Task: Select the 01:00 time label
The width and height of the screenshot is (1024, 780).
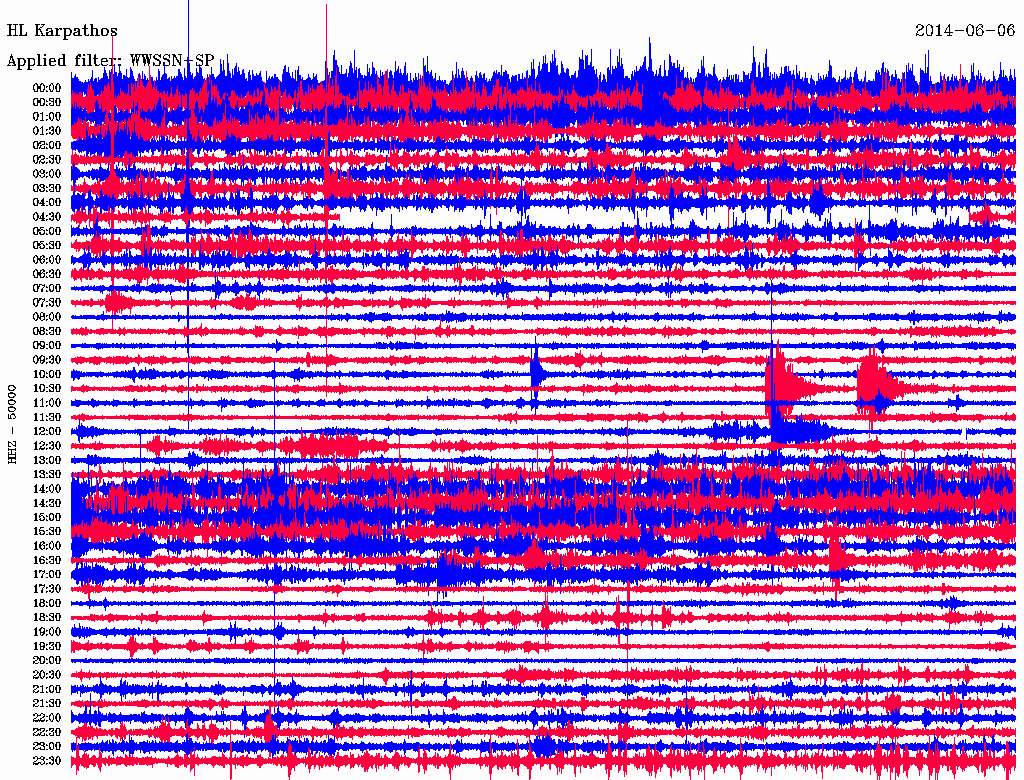Action: pos(47,116)
